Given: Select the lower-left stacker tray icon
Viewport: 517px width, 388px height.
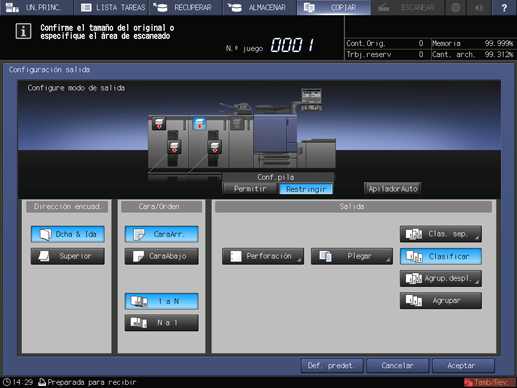Looking at the screenshot, I should [x=174, y=147].
